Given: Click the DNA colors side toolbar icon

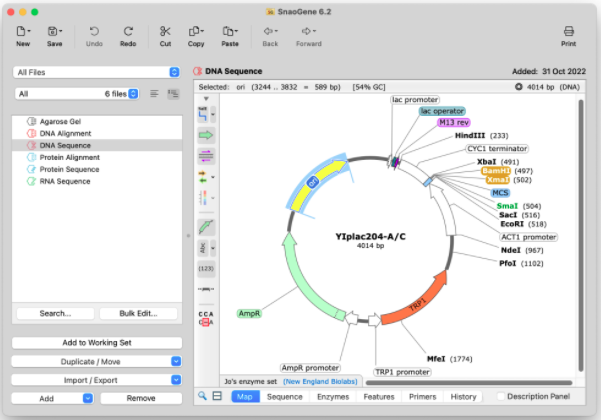Looking at the screenshot, I should [203, 198].
